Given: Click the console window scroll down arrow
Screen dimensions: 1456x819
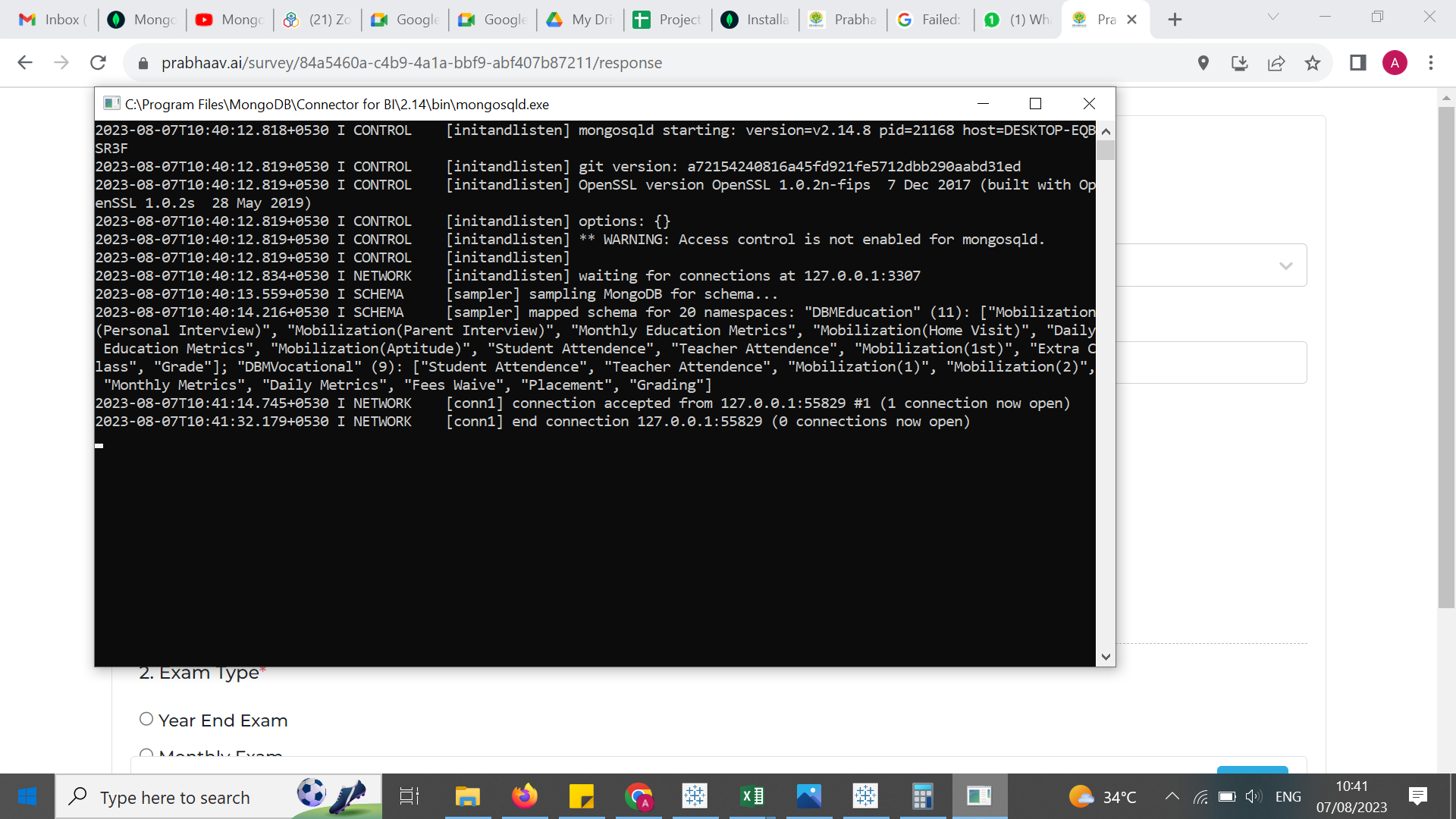Looking at the screenshot, I should click(1106, 657).
